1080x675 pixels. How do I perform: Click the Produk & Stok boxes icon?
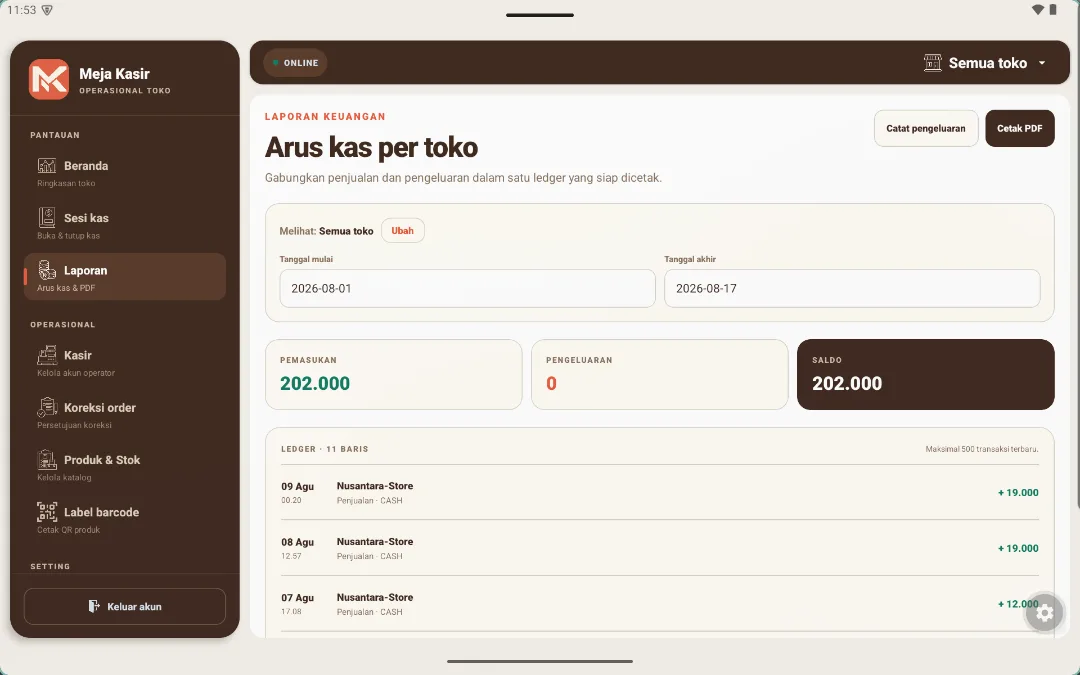point(47,459)
